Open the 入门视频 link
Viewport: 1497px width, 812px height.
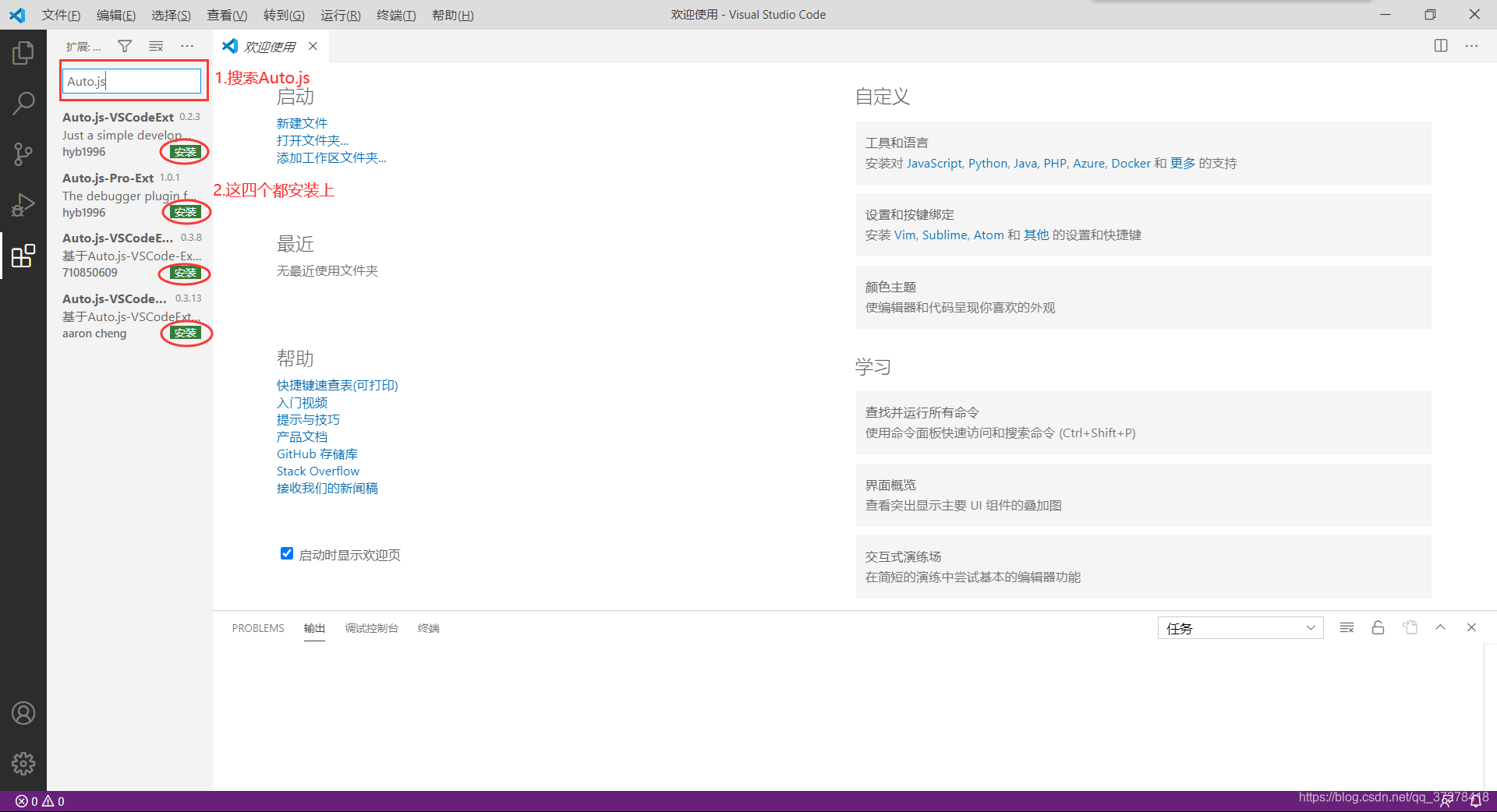[x=302, y=402]
